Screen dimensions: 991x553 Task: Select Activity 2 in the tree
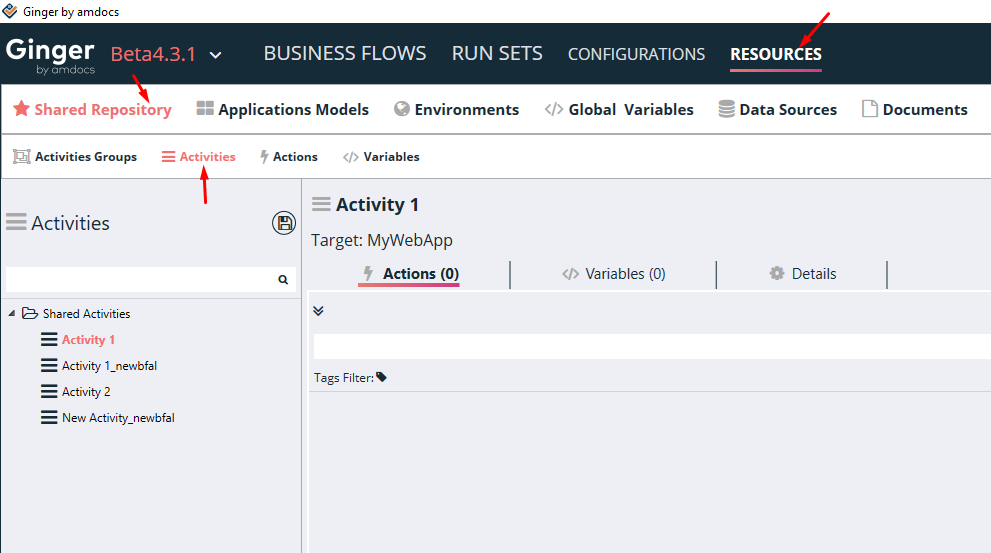coord(86,392)
